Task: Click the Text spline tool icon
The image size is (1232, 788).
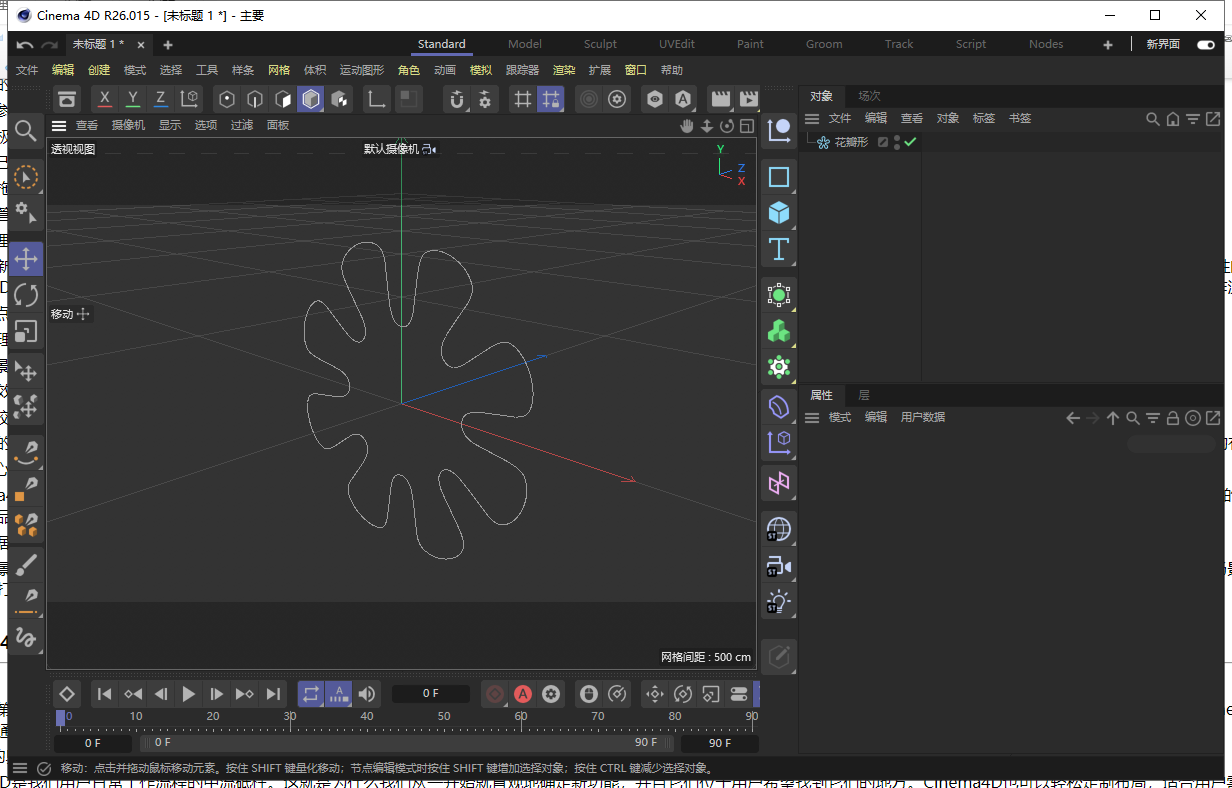Action: pos(779,249)
